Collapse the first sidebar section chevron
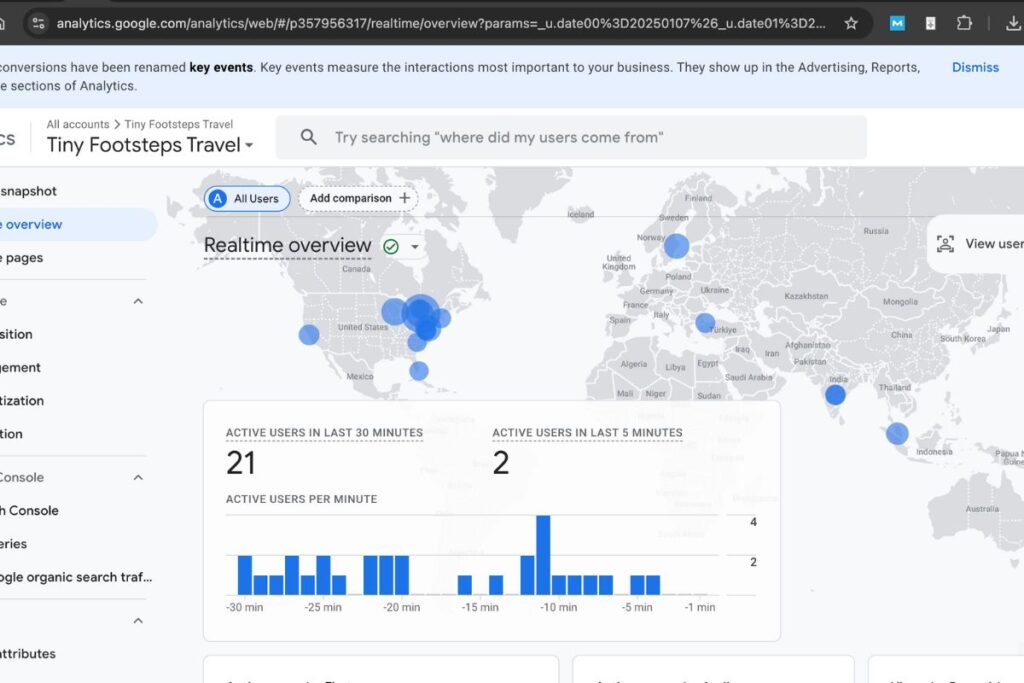The height and width of the screenshot is (683, 1024). click(x=138, y=301)
